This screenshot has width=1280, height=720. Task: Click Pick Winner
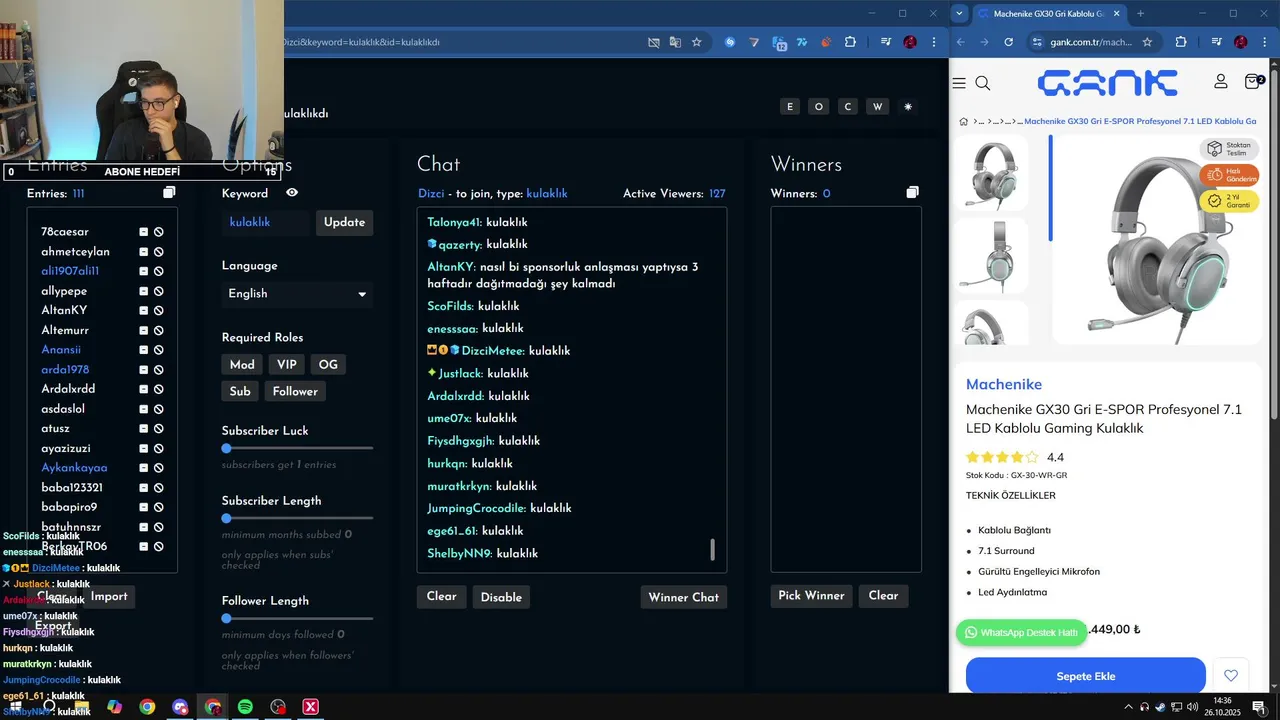click(811, 596)
